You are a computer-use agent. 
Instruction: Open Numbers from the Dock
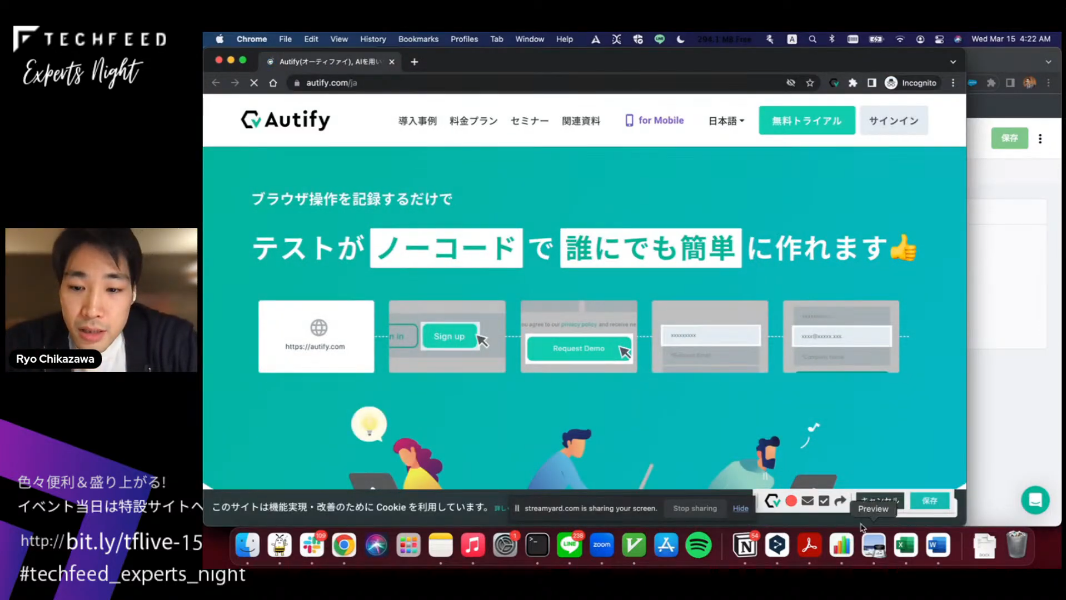coord(842,545)
